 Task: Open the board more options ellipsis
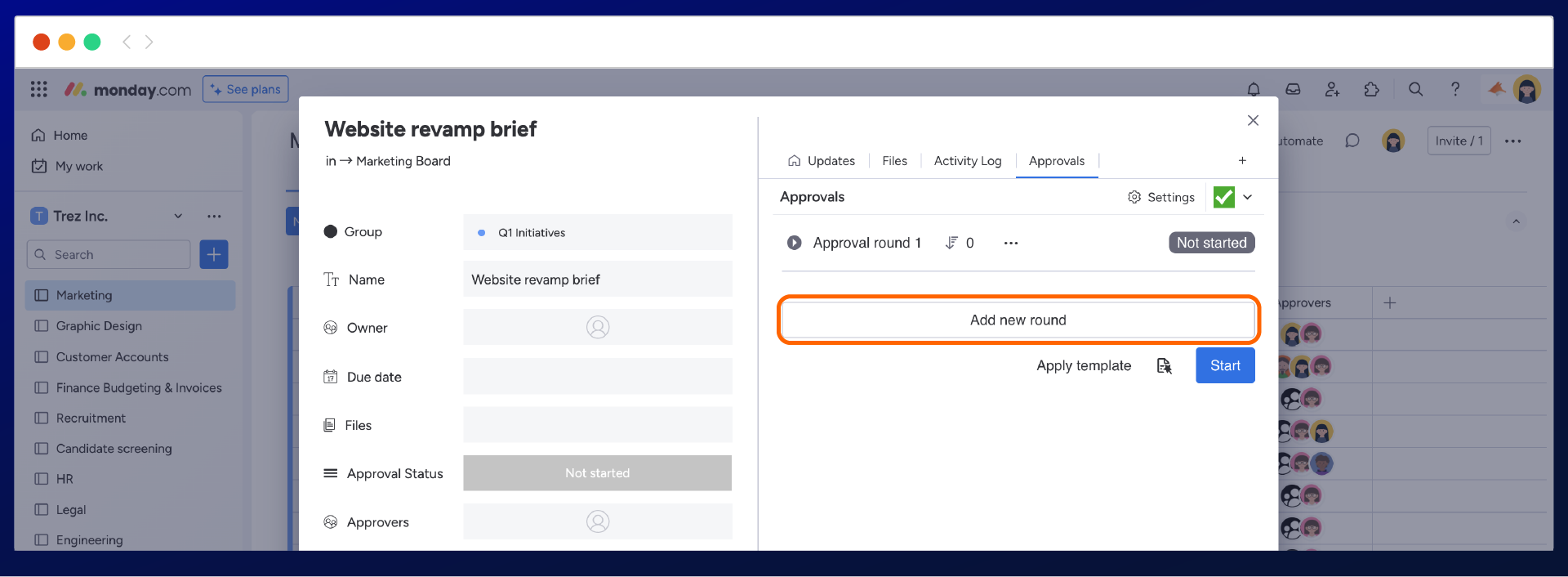[x=1513, y=141]
